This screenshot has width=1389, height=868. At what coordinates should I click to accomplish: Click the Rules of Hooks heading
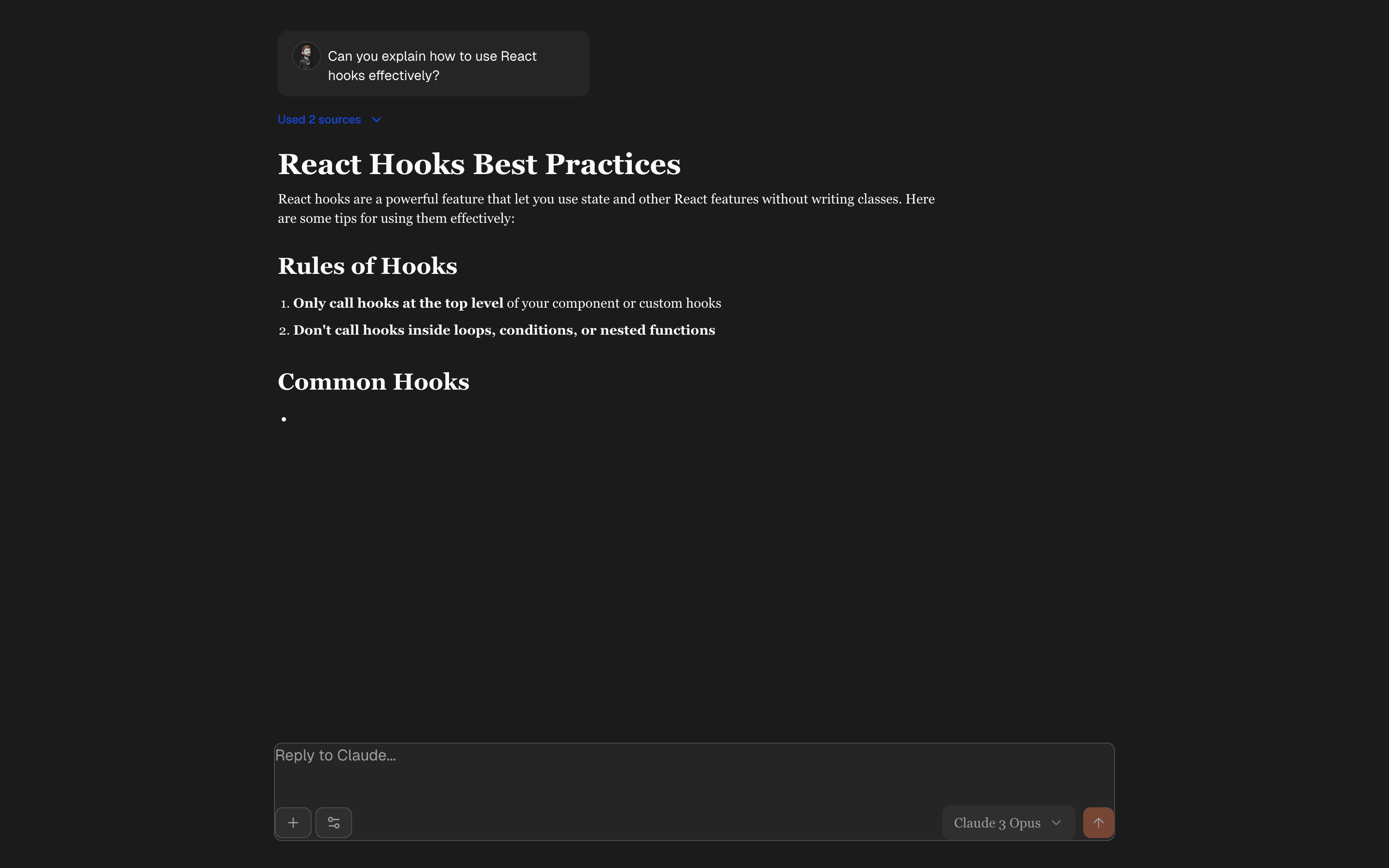(x=368, y=266)
